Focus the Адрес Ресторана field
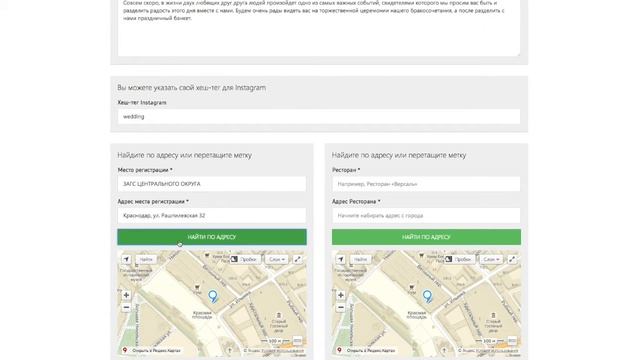The height and width of the screenshot is (360, 640). point(426,216)
